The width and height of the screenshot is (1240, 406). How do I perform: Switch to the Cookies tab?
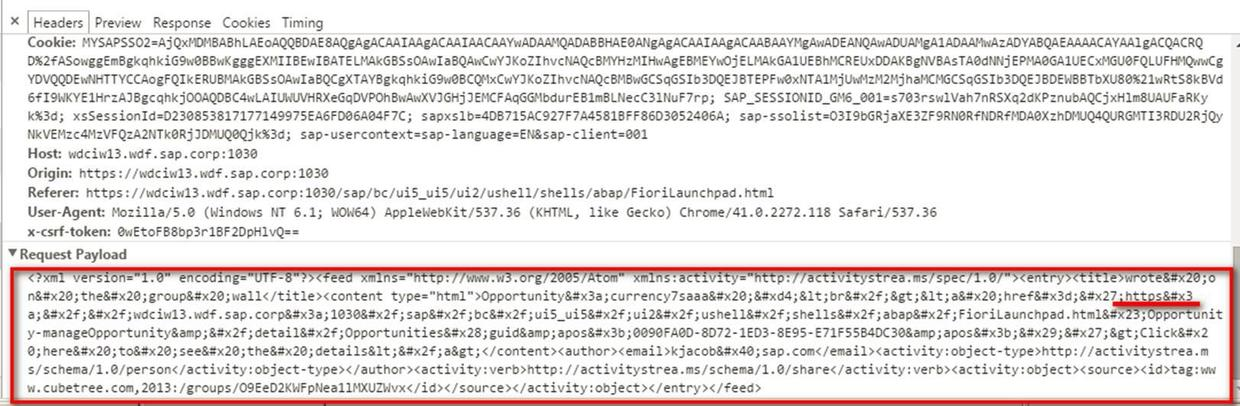(246, 22)
